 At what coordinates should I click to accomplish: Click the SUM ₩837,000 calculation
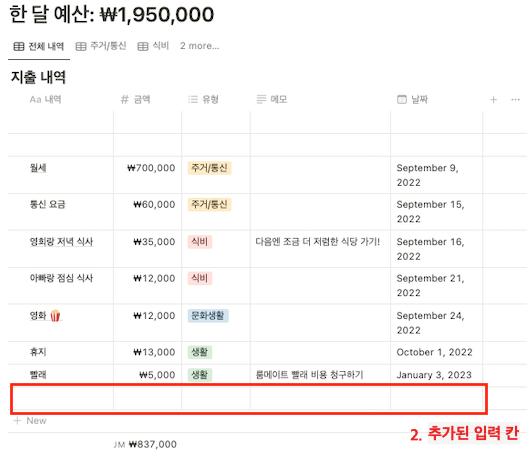point(145,444)
